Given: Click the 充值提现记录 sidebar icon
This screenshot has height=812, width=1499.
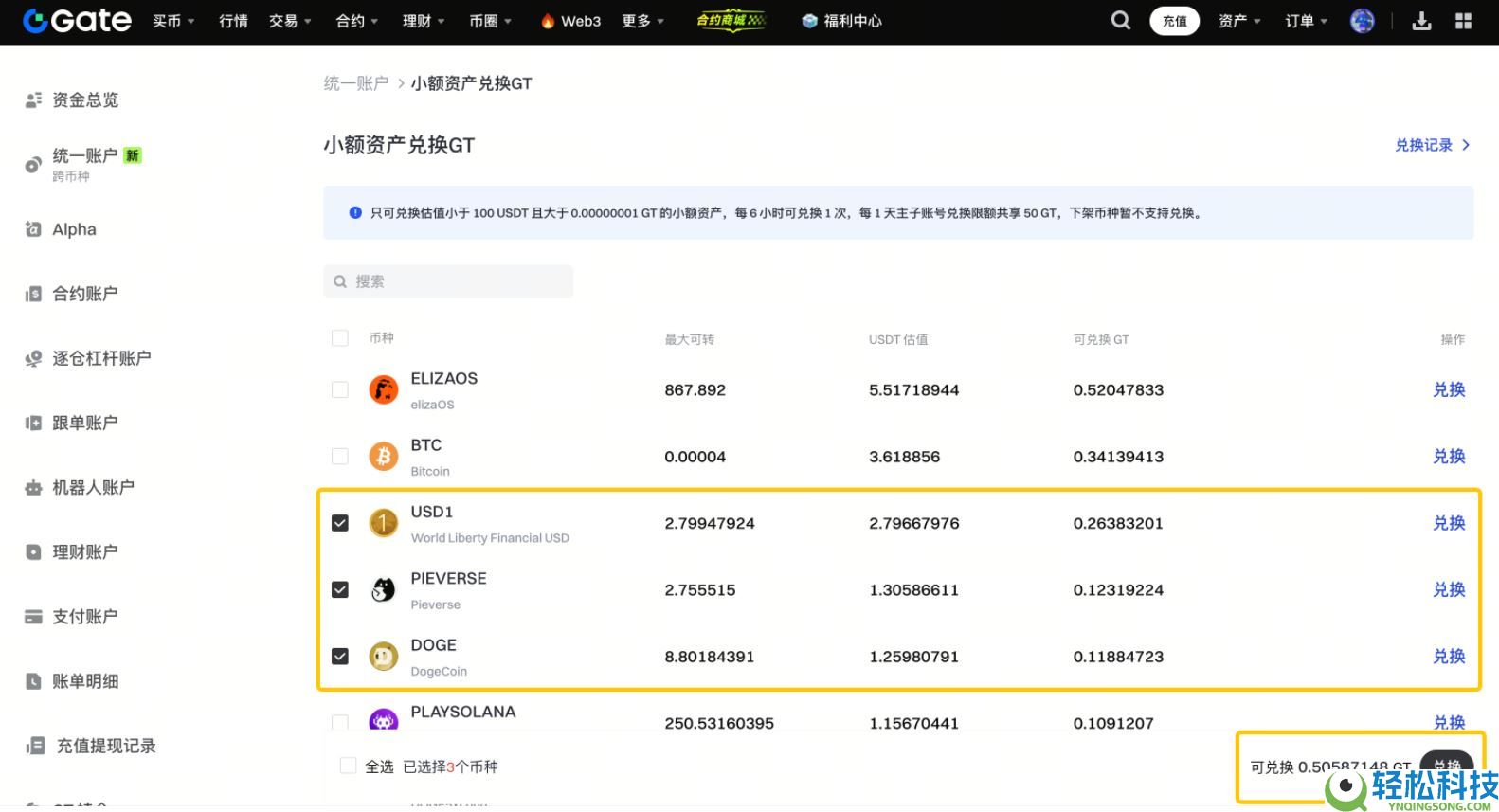Looking at the screenshot, I should [35, 746].
